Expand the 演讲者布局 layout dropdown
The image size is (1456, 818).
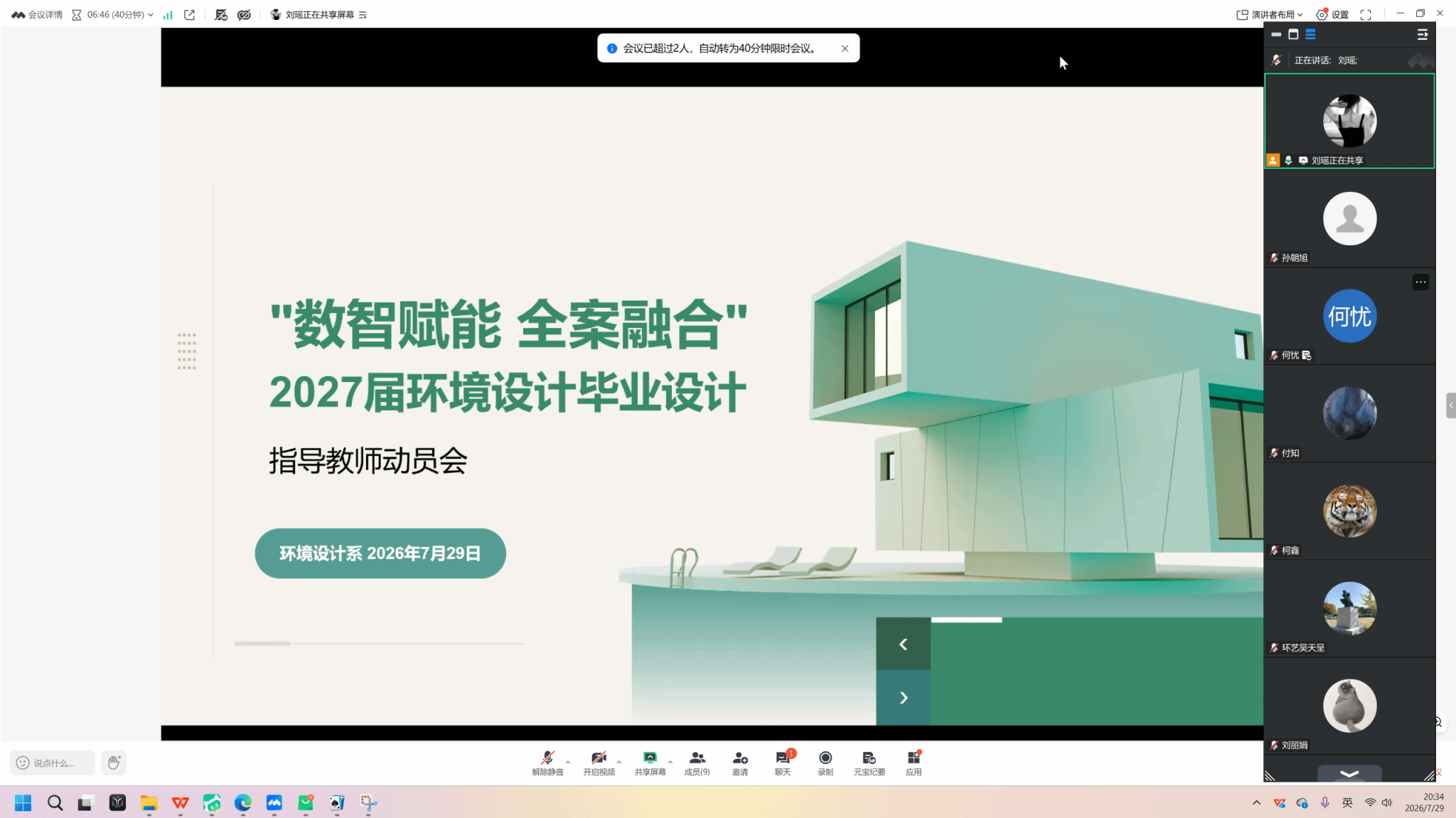[x=1270, y=14]
